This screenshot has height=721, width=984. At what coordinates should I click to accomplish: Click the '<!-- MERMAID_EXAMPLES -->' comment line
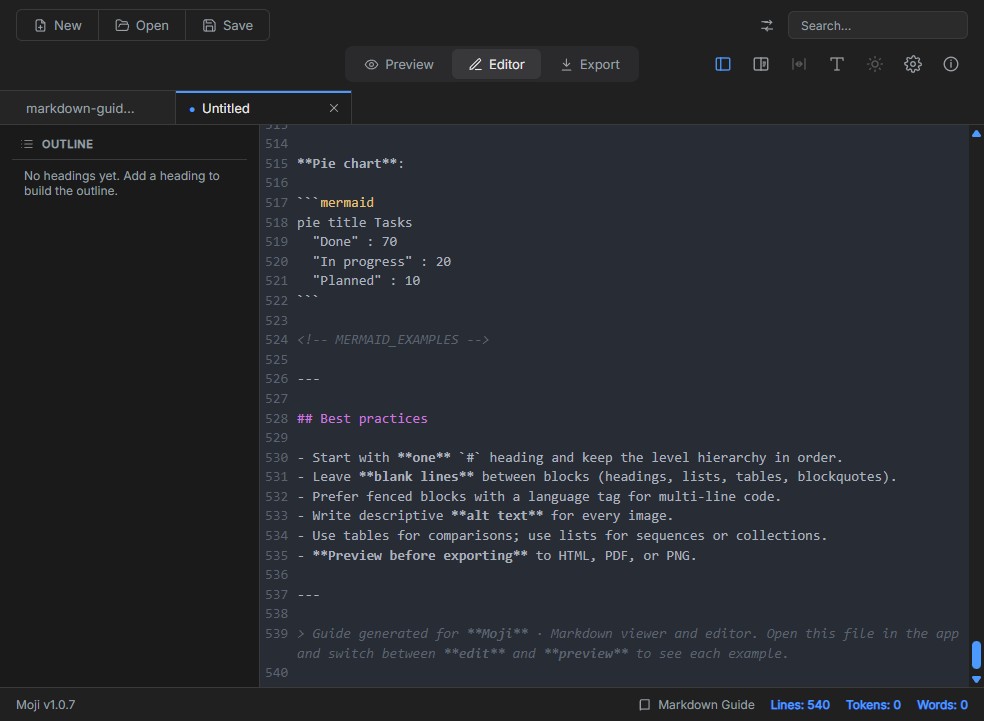393,339
